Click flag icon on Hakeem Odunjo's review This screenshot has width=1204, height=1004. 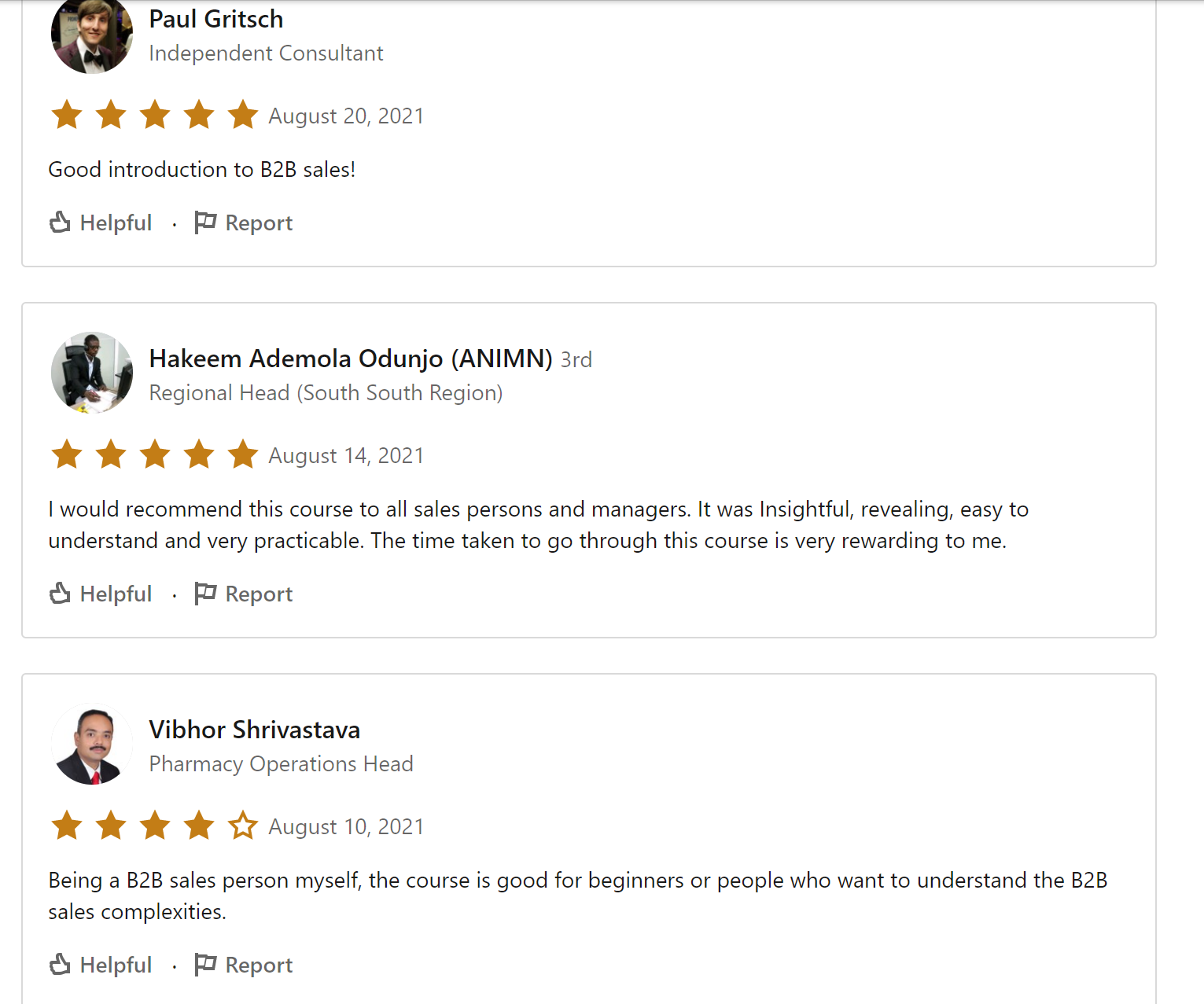(205, 594)
